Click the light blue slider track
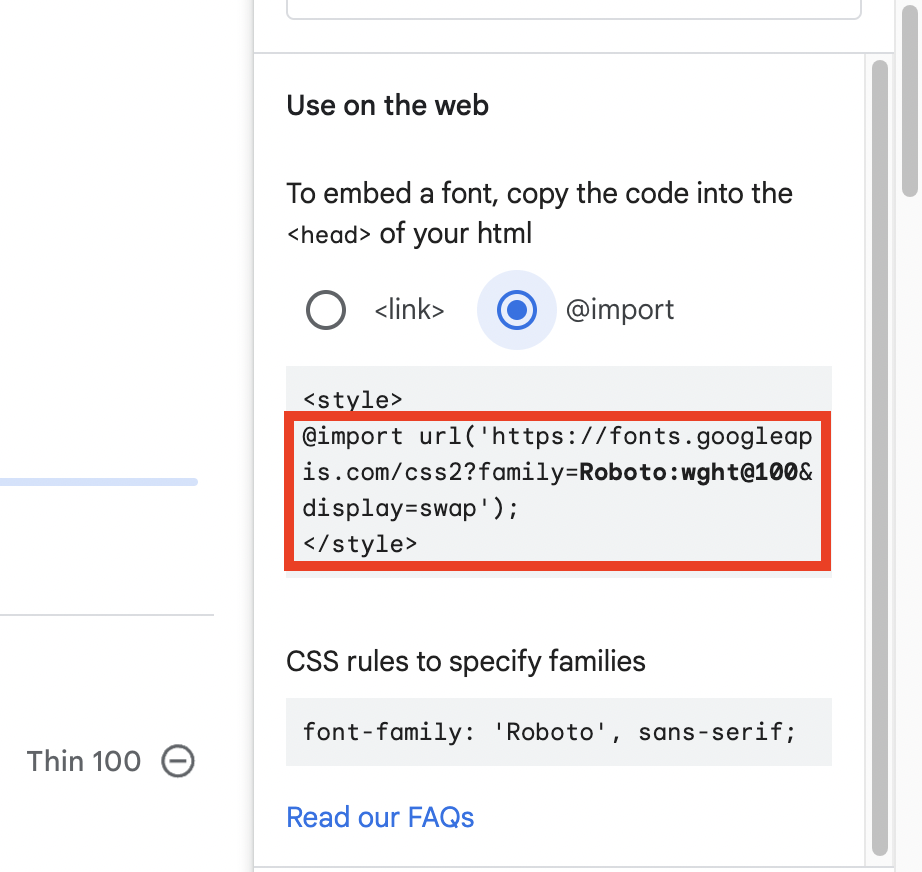The image size is (922, 872). coord(99,482)
